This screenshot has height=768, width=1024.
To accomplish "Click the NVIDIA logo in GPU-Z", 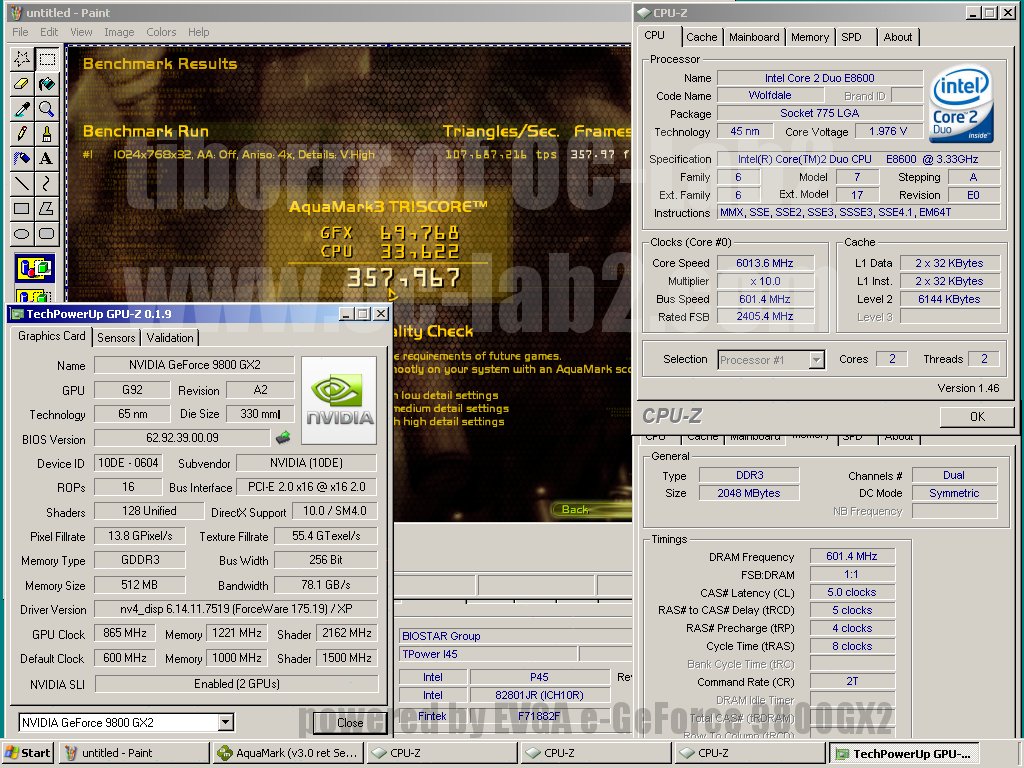I will 339,400.
